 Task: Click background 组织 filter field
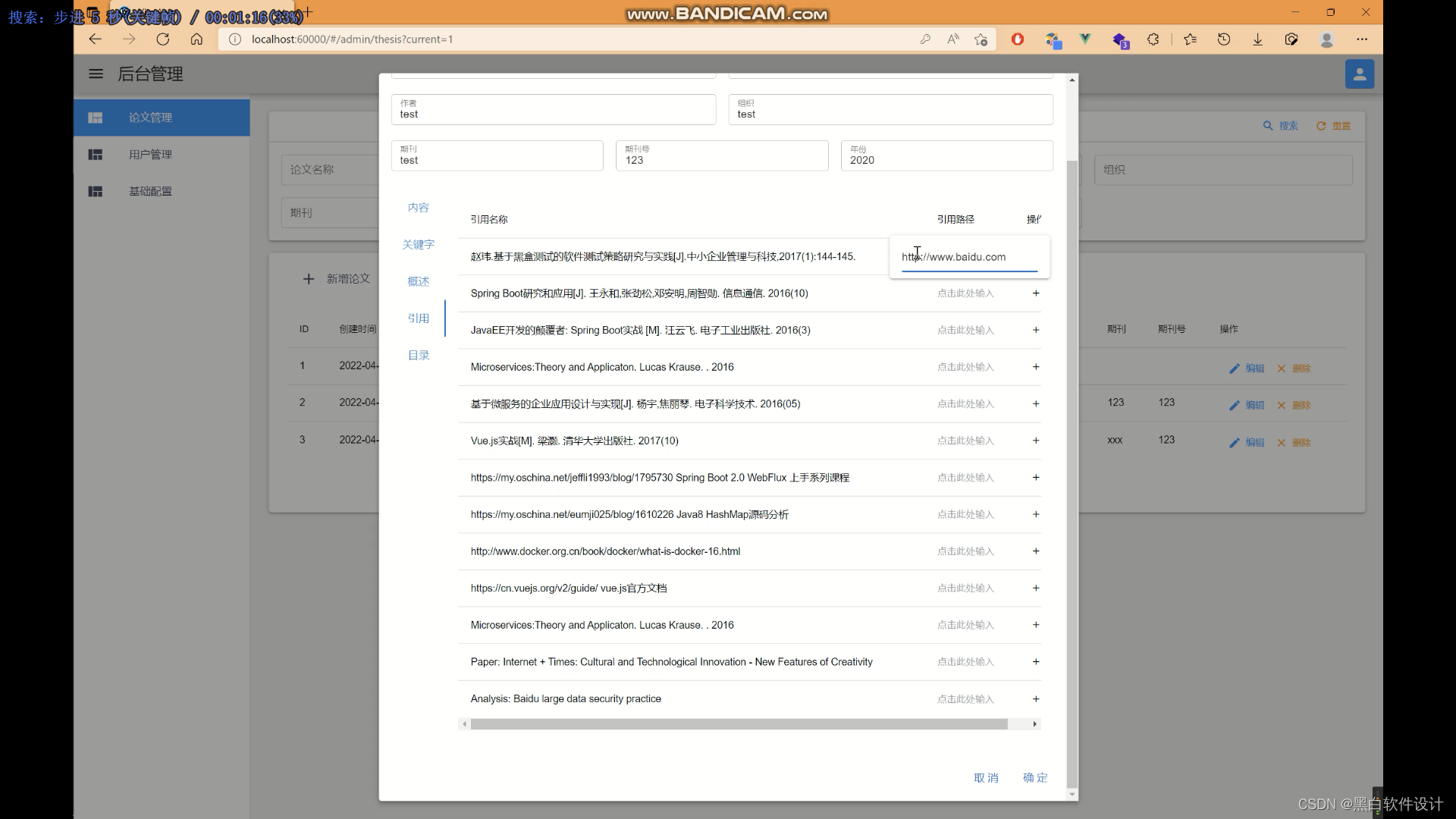[x=1222, y=170]
